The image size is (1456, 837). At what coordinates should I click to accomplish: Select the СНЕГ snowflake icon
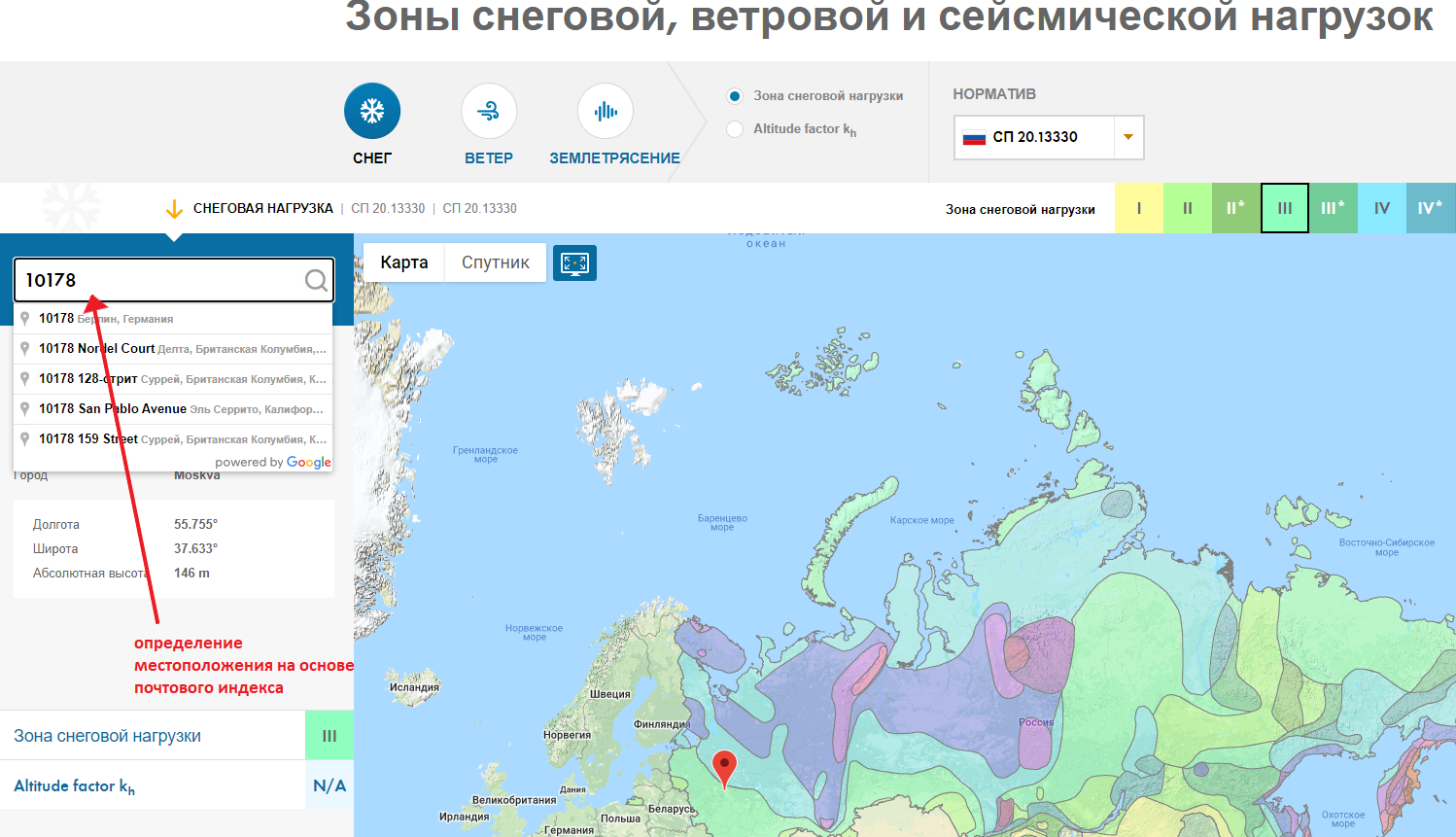(371, 111)
